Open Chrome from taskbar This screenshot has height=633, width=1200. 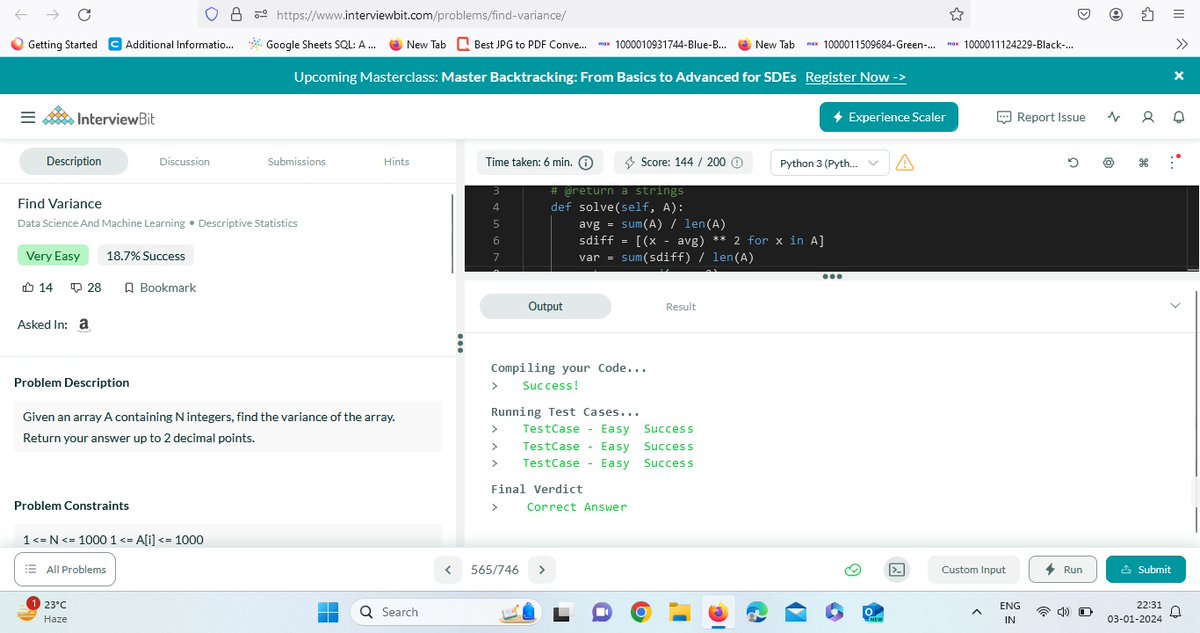(641, 611)
